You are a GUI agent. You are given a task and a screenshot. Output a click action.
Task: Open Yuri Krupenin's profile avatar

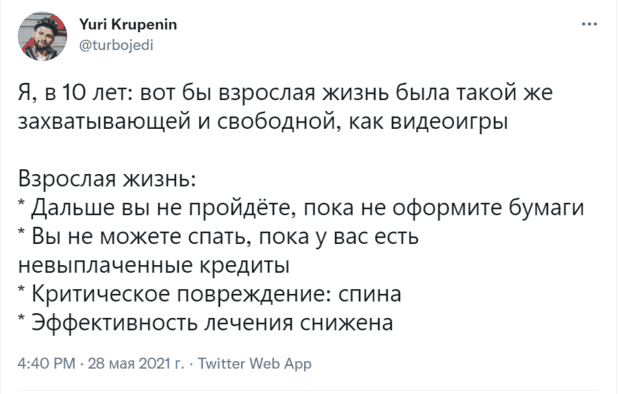(x=42, y=36)
